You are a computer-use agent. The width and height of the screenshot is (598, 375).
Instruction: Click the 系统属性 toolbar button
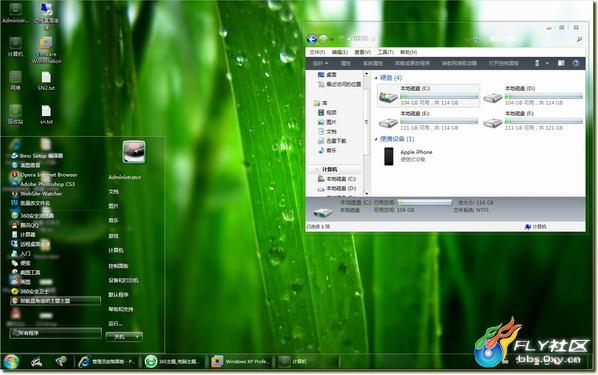pyautogui.click(x=373, y=63)
